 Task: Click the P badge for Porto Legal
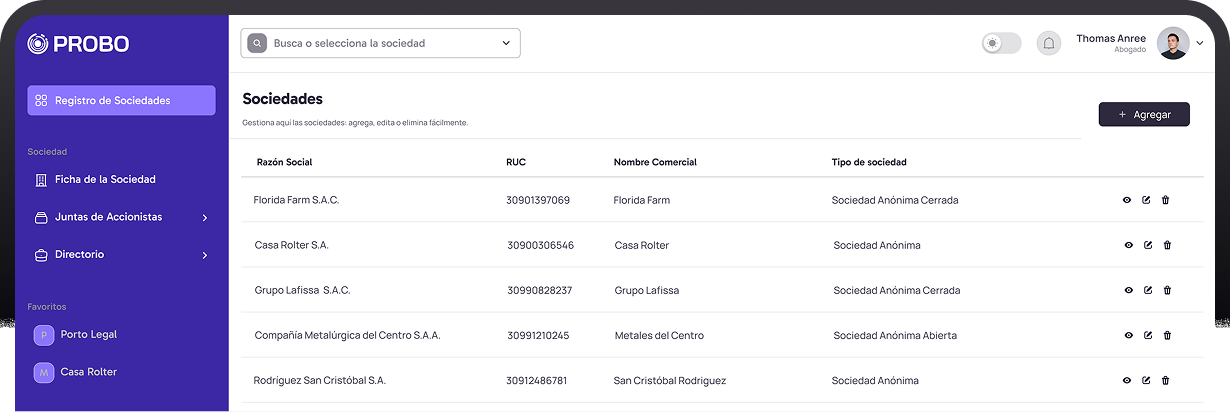(x=44, y=335)
